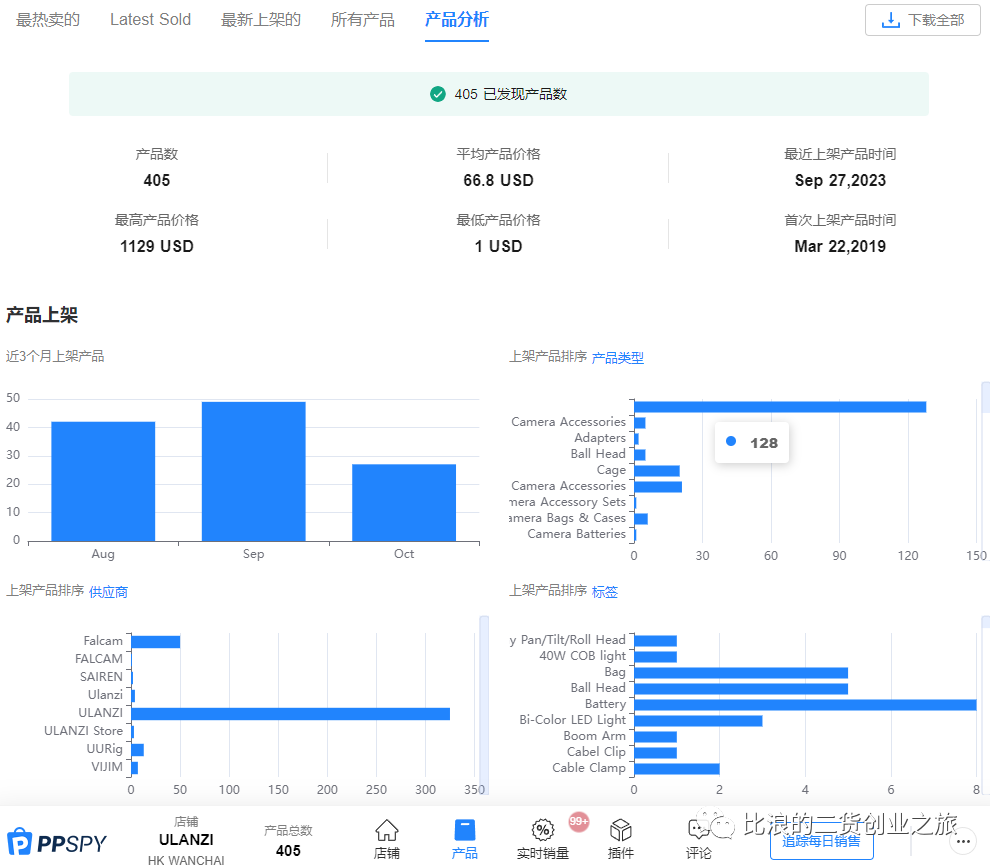This screenshot has width=990, height=868.
Task: Click the product type chart scrollbar
Action: (x=986, y=397)
